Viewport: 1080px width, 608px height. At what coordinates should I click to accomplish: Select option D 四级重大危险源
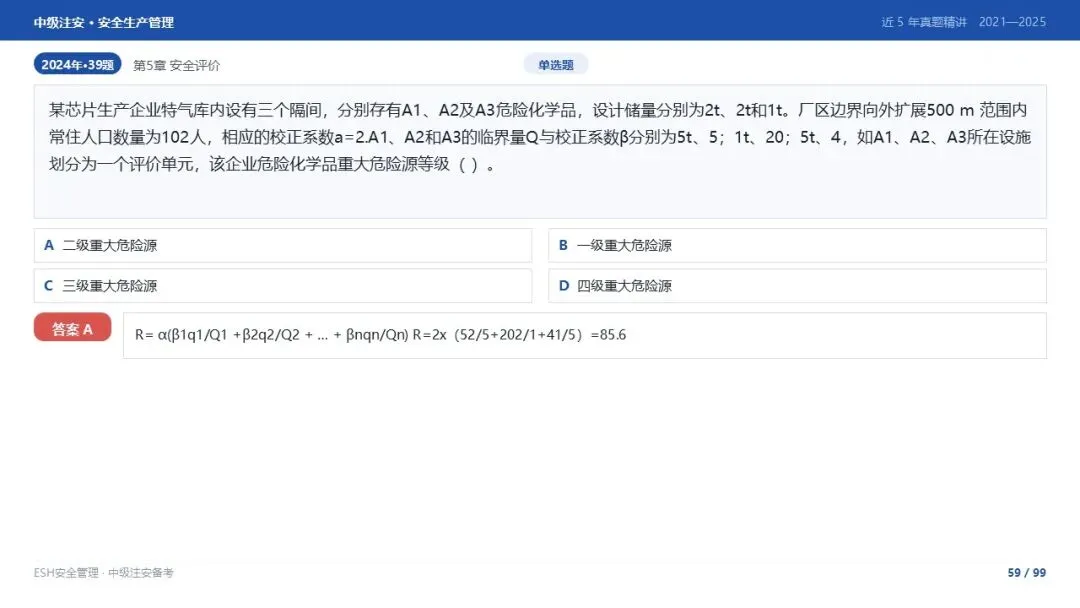(x=797, y=286)
